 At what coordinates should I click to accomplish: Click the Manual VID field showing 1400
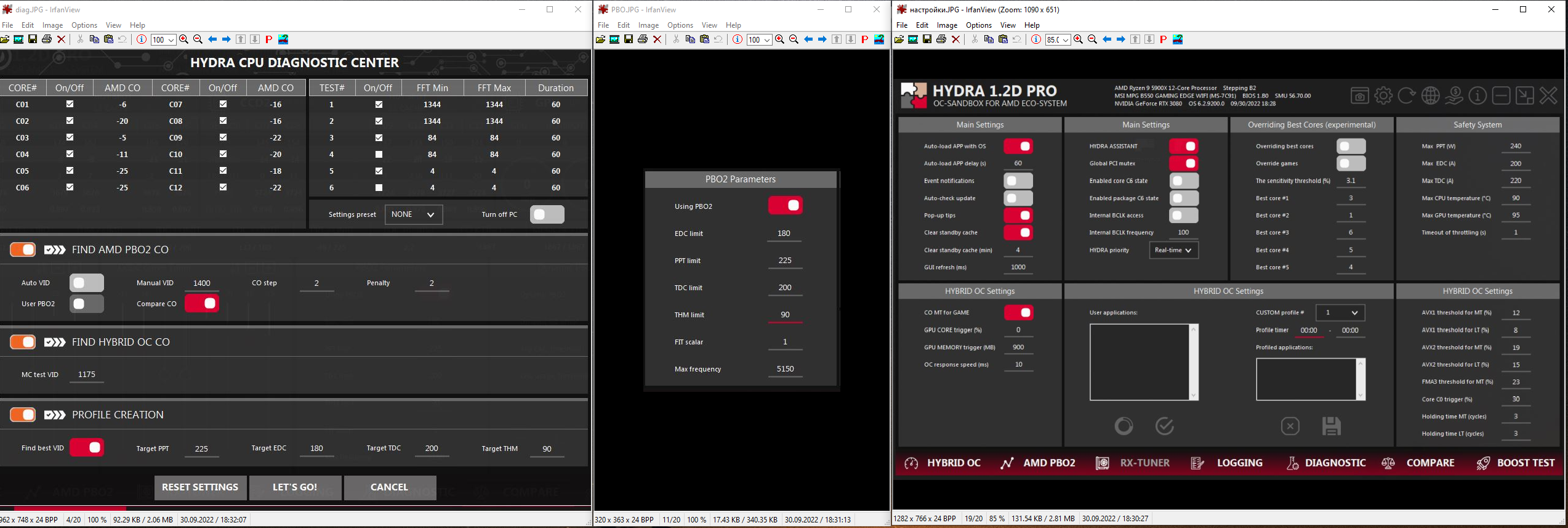click(x=202, y=283)
